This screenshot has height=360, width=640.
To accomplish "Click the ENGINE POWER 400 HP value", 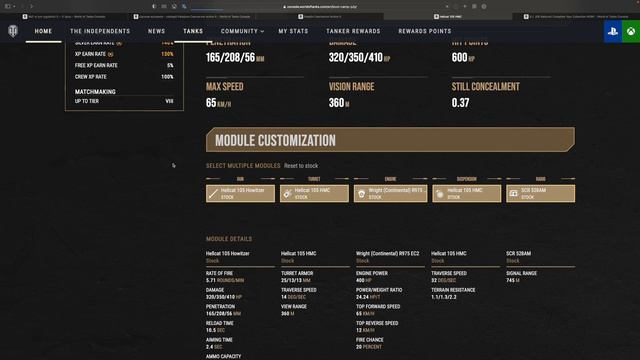I will pos(364,280).
